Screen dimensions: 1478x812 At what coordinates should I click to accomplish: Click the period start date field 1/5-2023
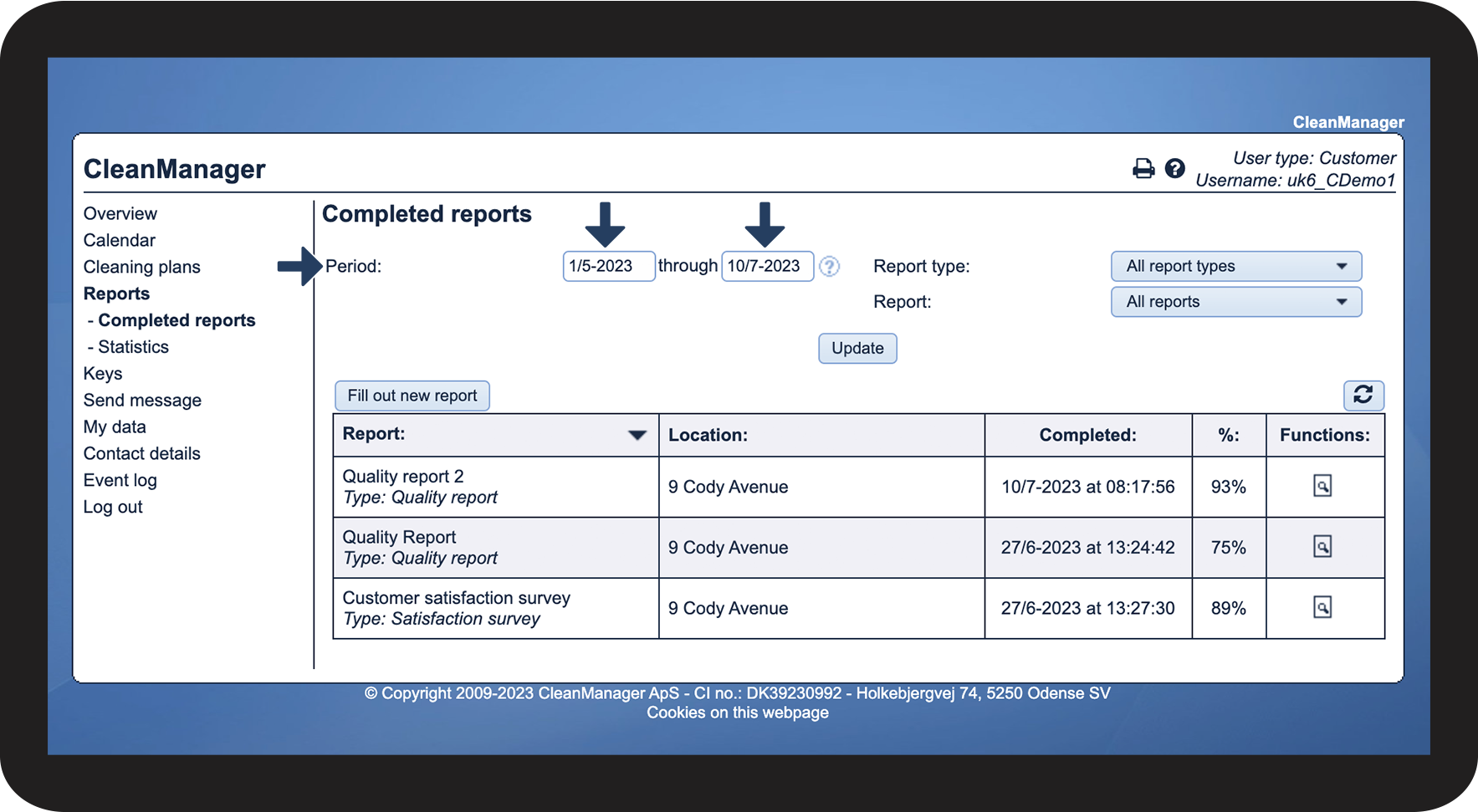pos(609,266)
